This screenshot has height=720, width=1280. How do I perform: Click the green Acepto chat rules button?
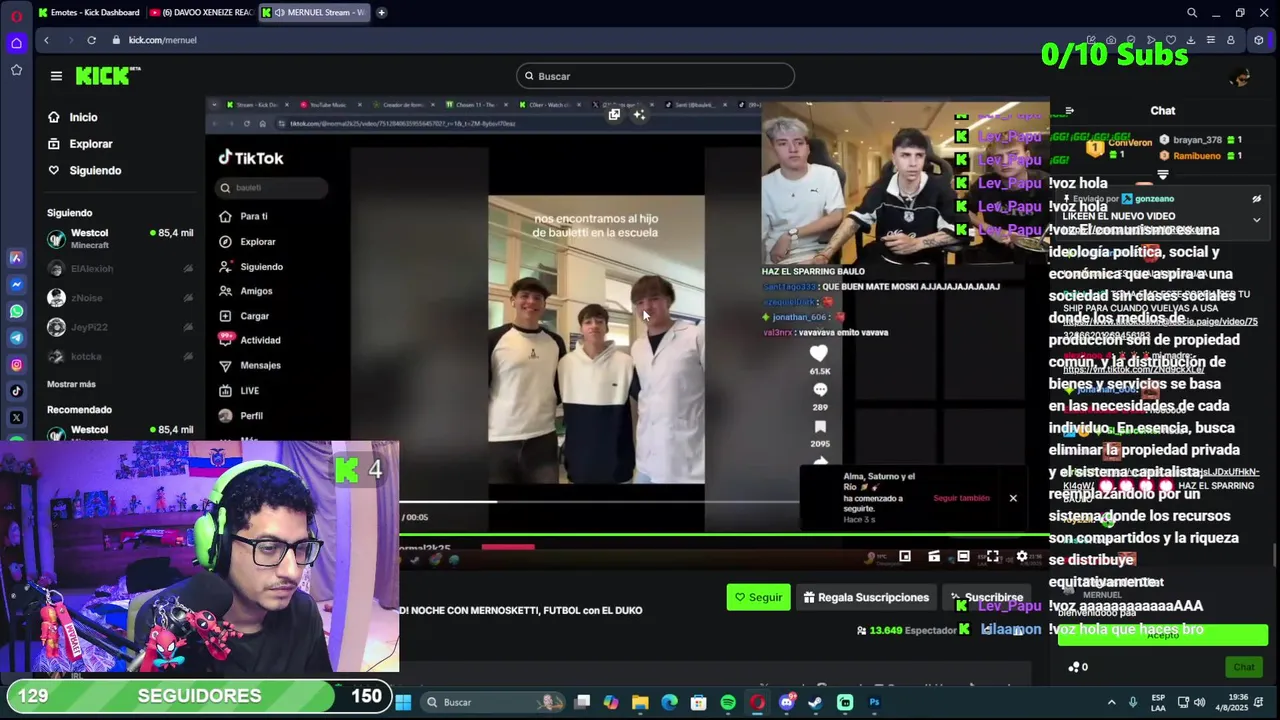coord(1163,635)
